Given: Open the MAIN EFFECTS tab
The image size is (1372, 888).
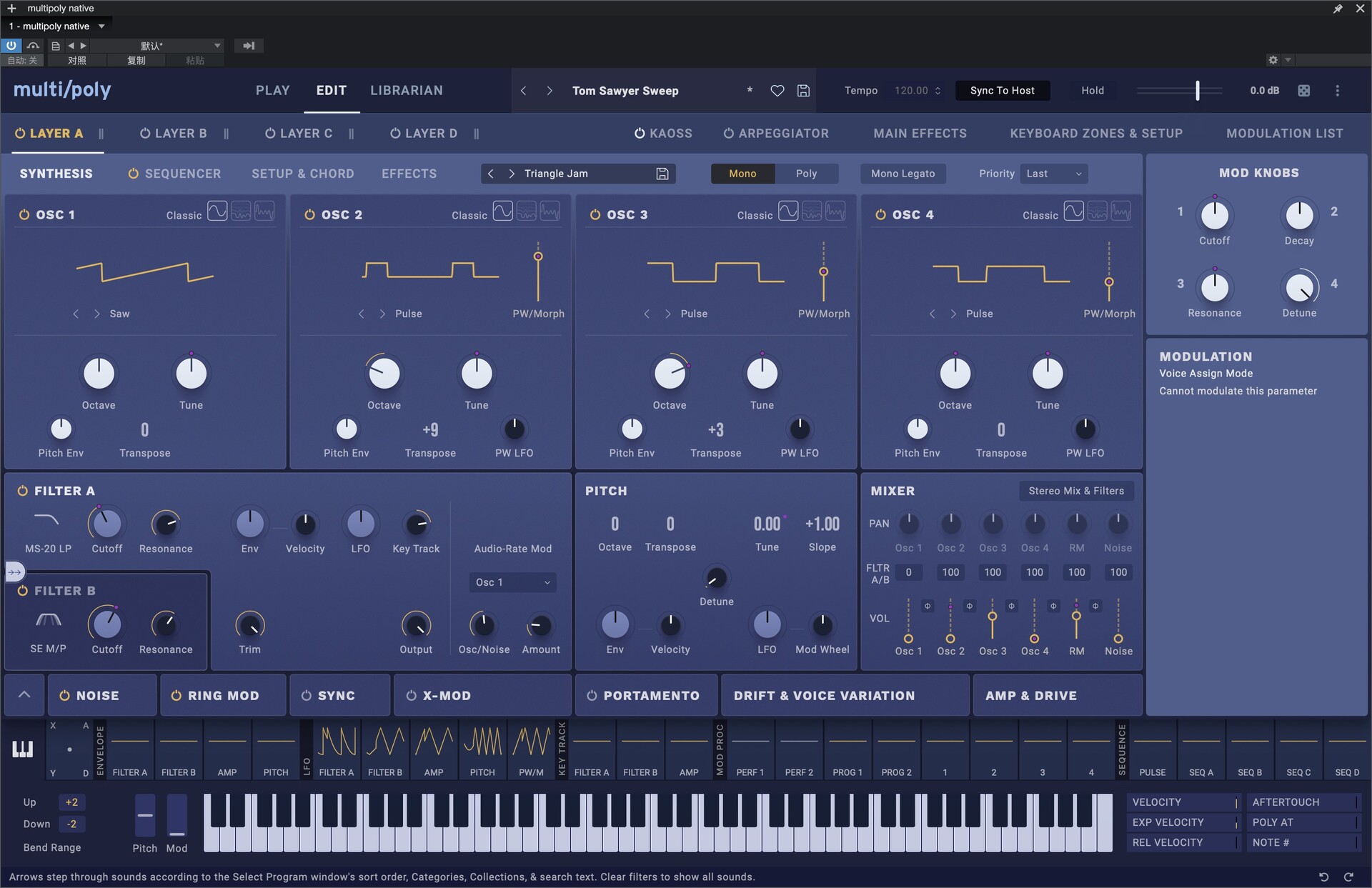Looking at the screenshot, I should [920, 134].
